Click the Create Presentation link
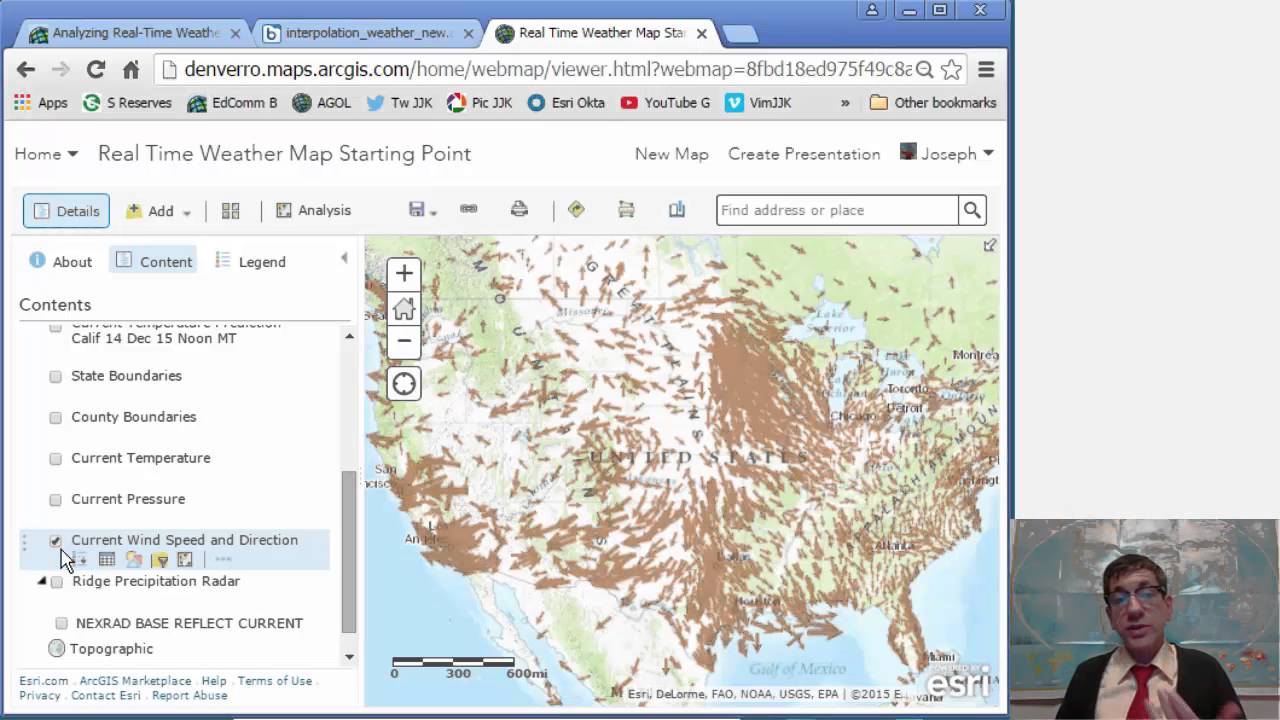Screen dimensions: 1280x720 [x=804, y=154]
